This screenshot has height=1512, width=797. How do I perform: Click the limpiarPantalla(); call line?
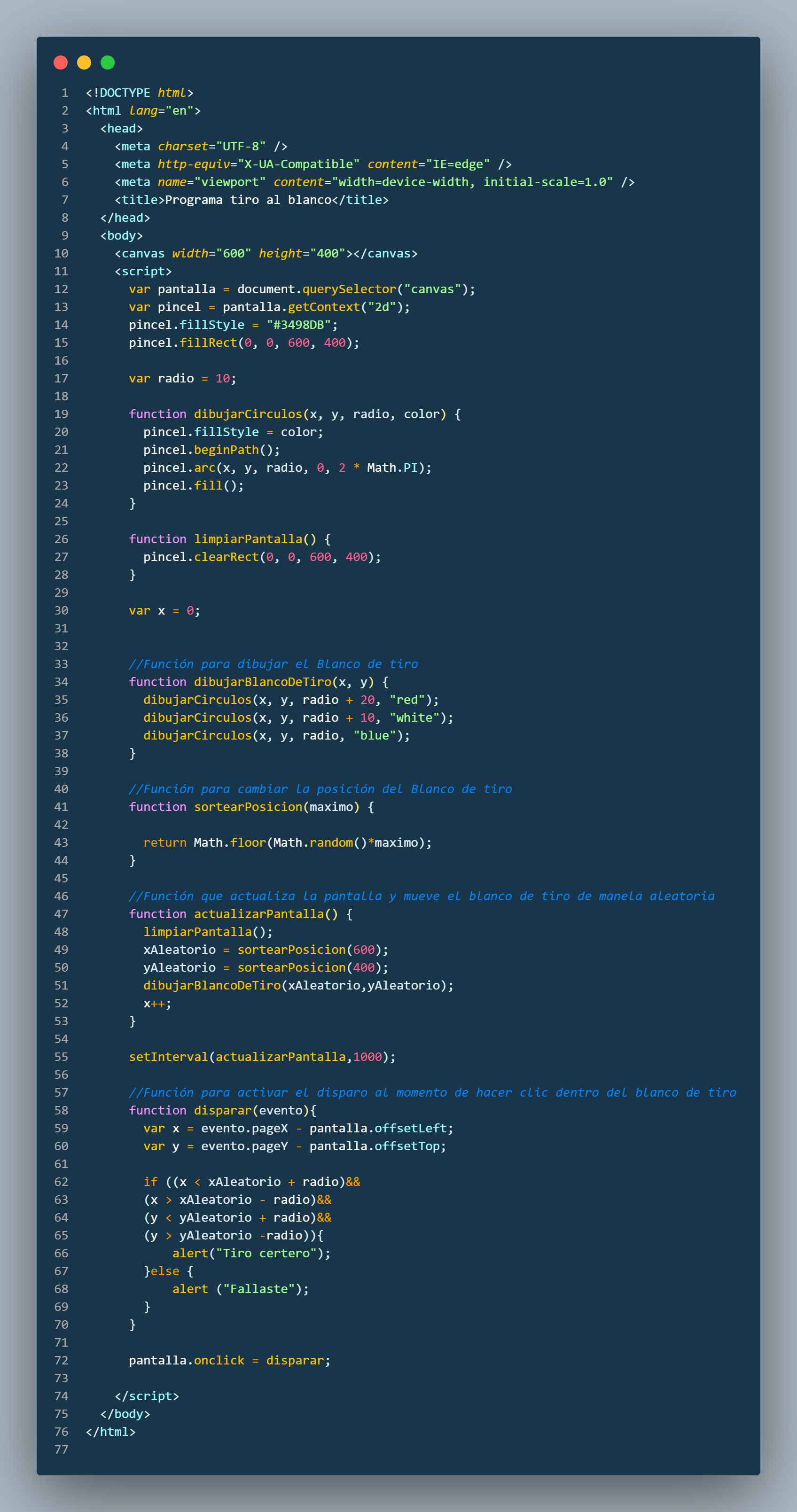click(x=208, y=932)
